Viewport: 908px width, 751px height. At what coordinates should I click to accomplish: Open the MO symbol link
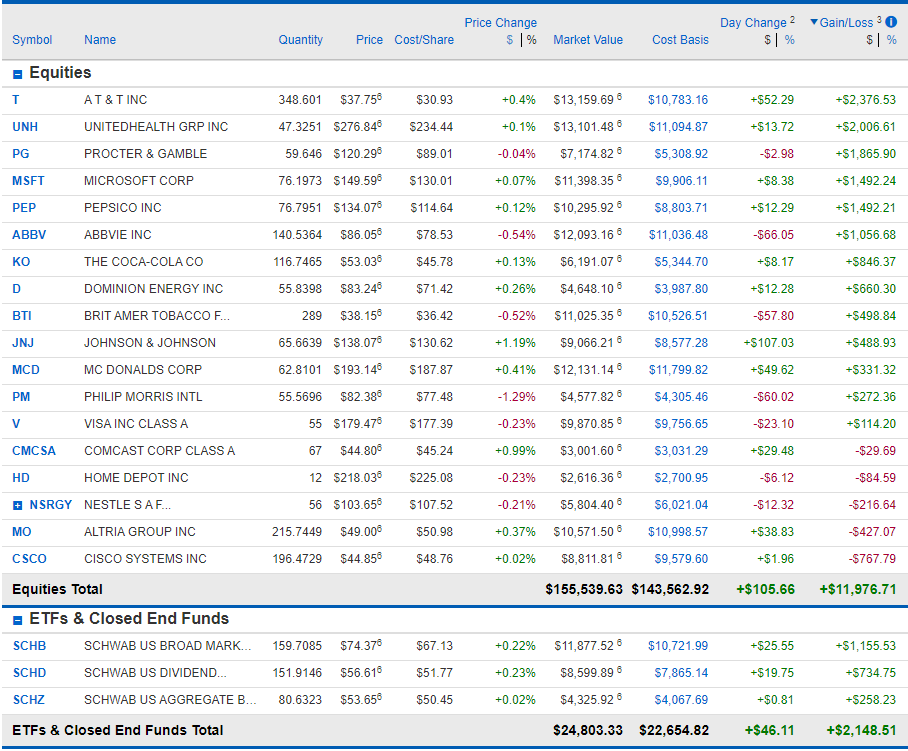(21, 532)
